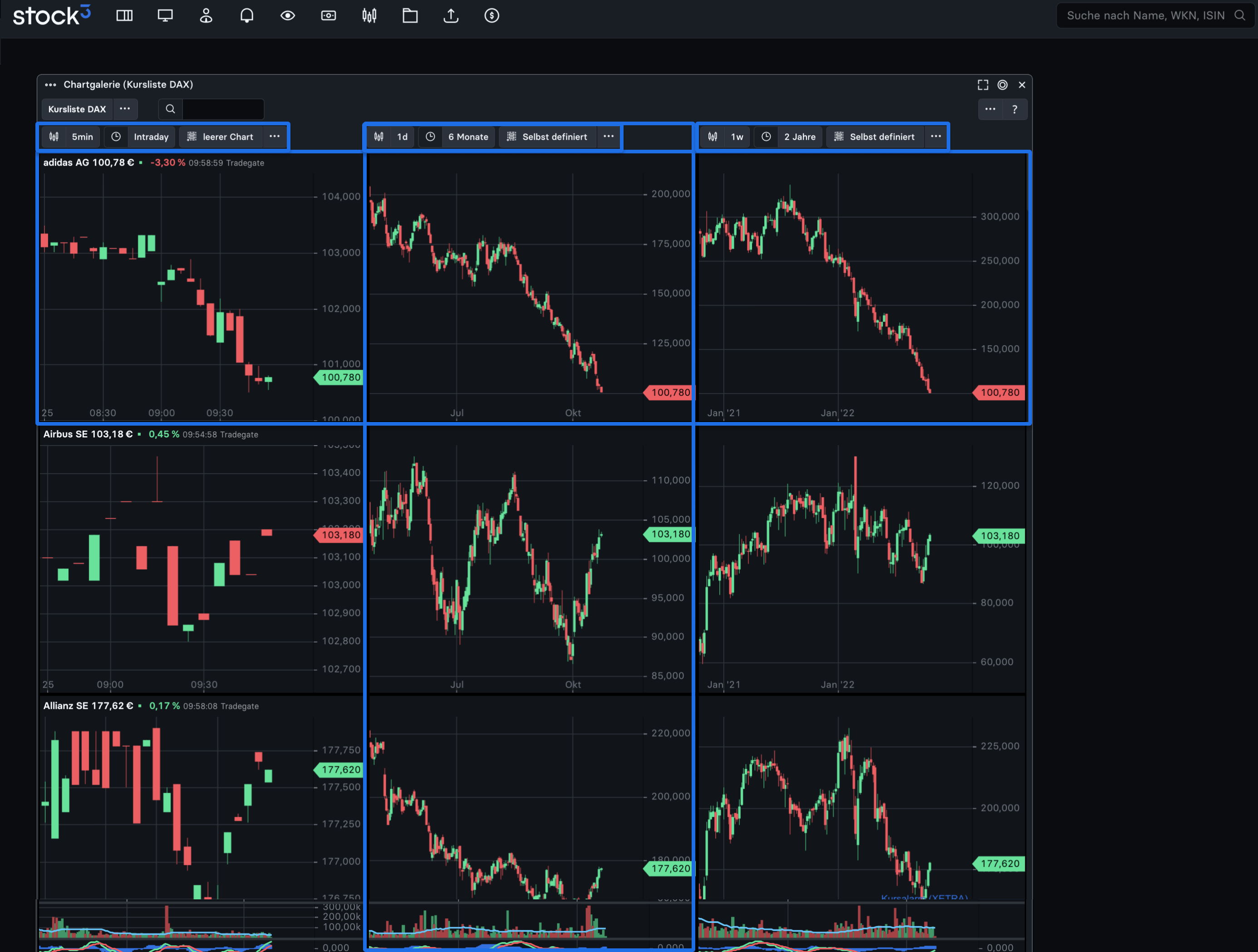Close the Chartgalerie widget

coord(1022,85)
